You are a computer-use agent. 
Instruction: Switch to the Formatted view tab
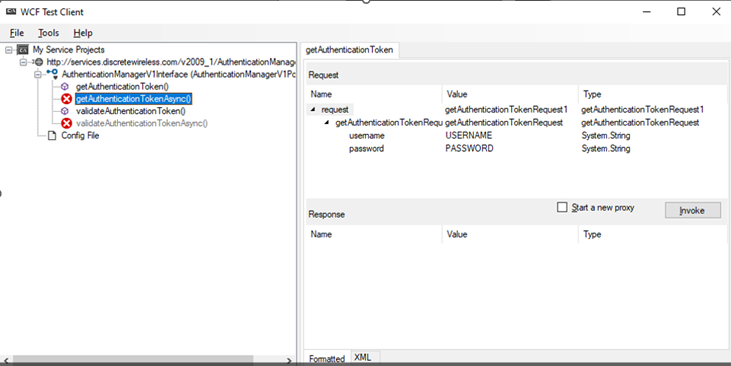(327, 358)
